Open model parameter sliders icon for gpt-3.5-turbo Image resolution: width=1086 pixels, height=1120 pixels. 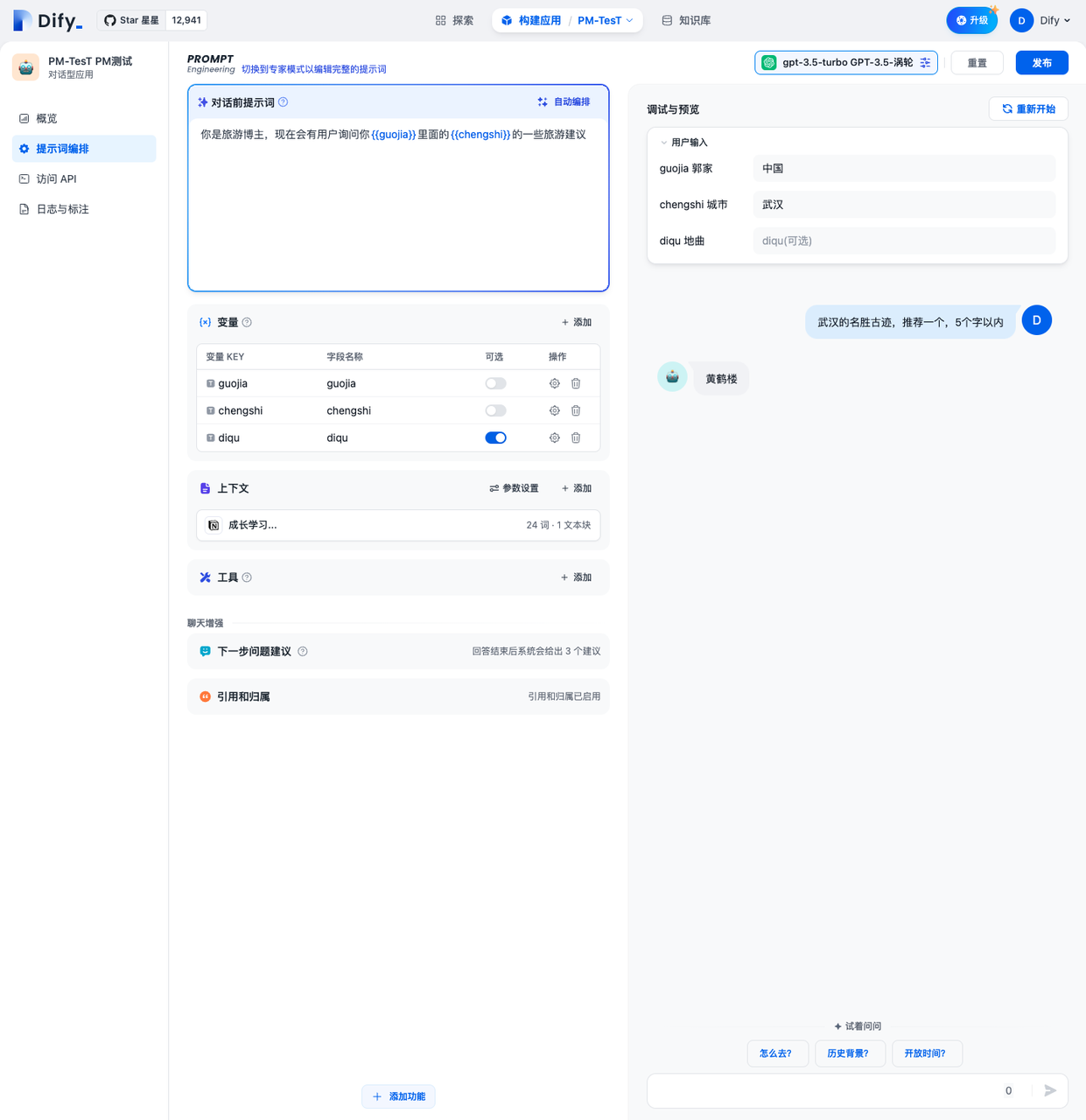(925, 63)
